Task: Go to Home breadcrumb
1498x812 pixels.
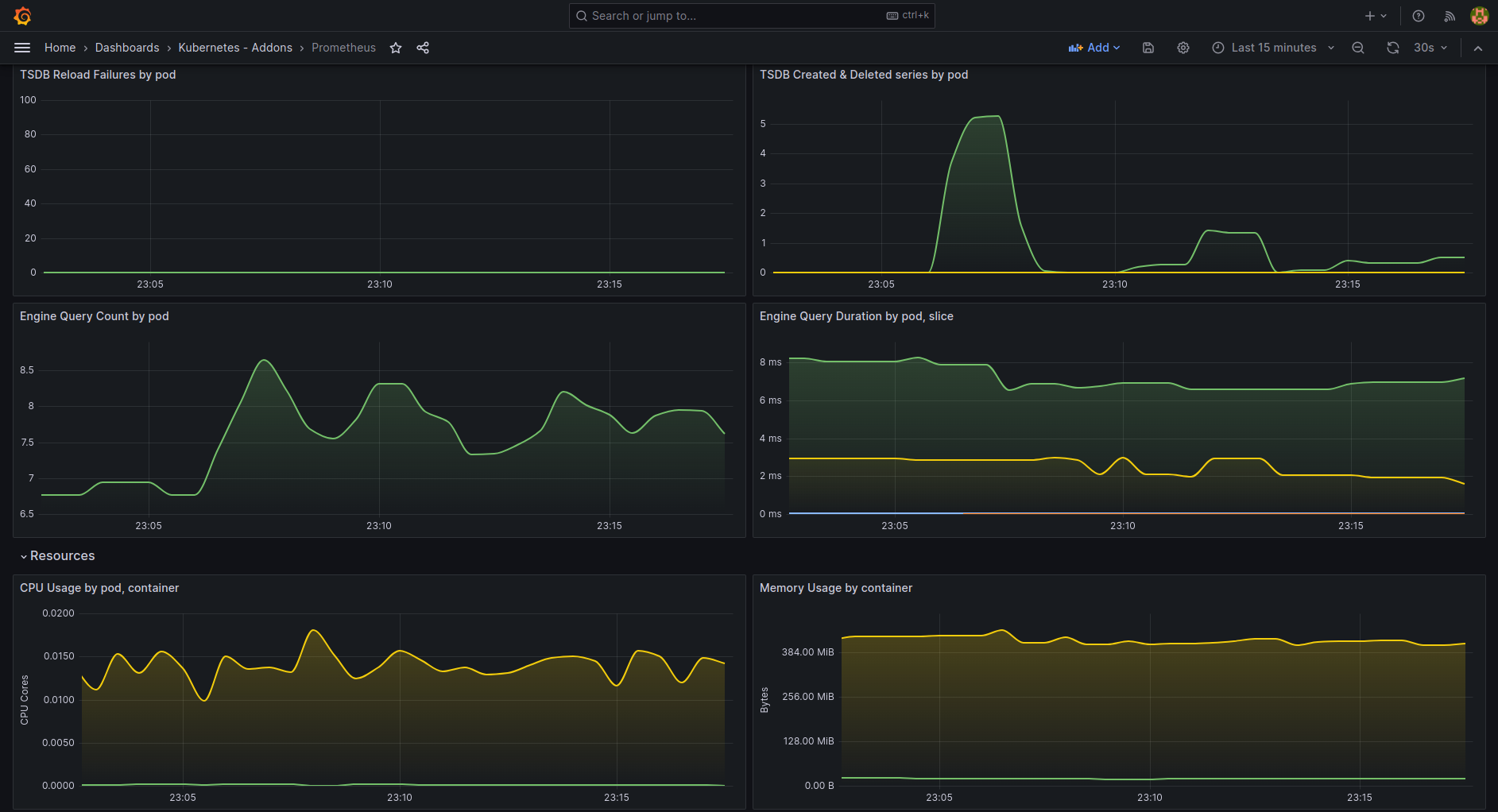Action: pyautogui.click(x=60, y=48)
